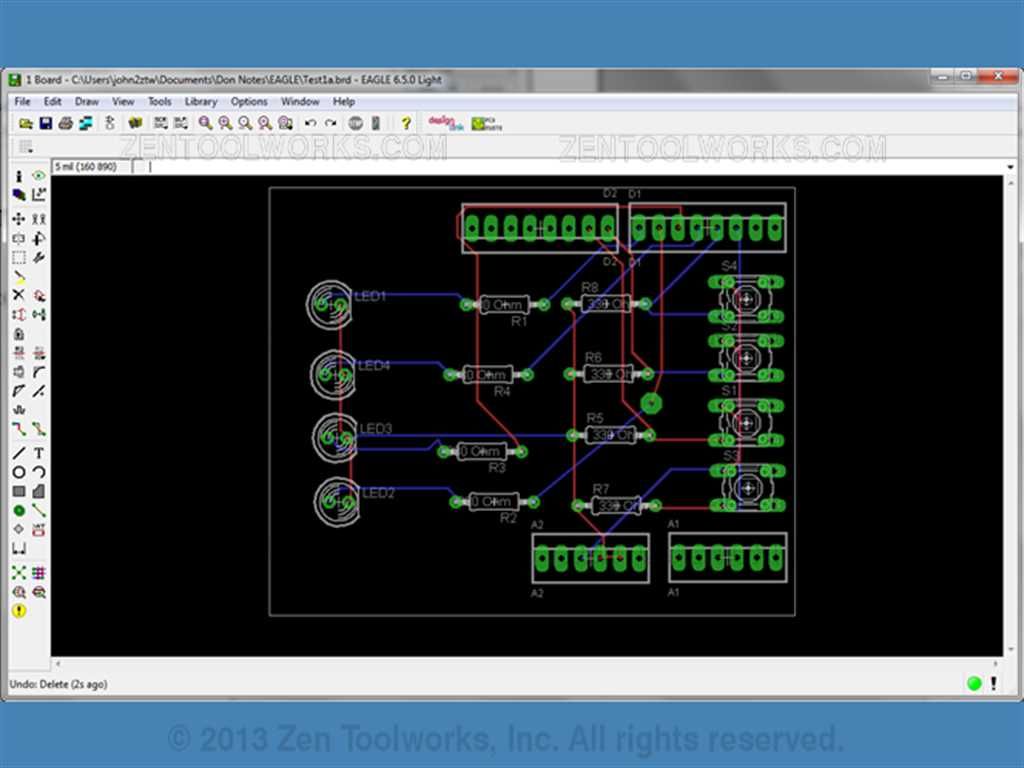Screen dimensions: 1024x768
Task: Open the Edit menu
Action: tap(52, 101)
